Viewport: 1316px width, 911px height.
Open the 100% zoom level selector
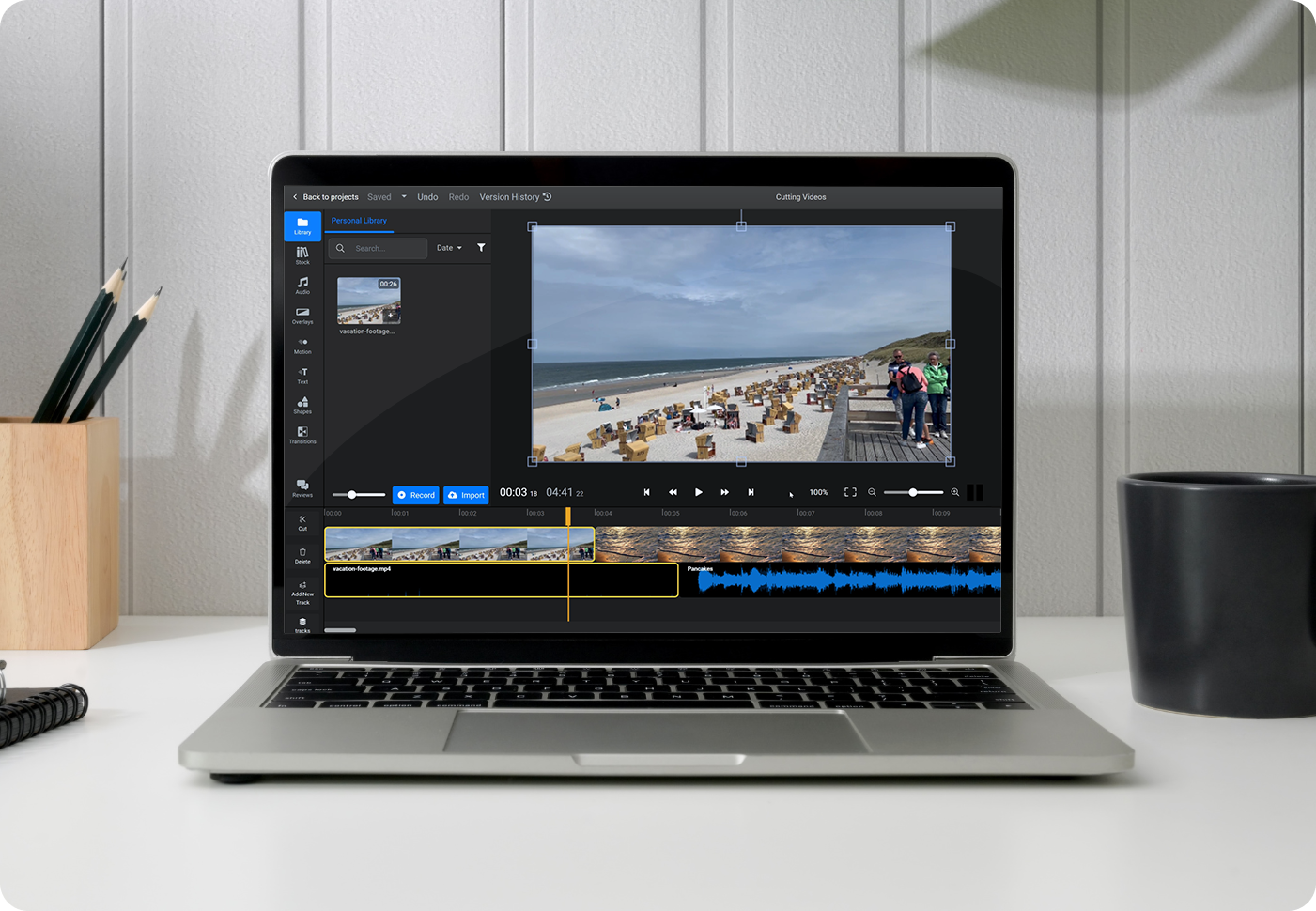tap(818, 491)
